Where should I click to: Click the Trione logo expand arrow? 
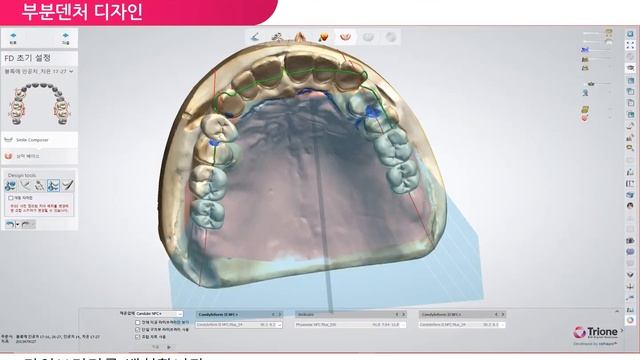click(622, 331)
